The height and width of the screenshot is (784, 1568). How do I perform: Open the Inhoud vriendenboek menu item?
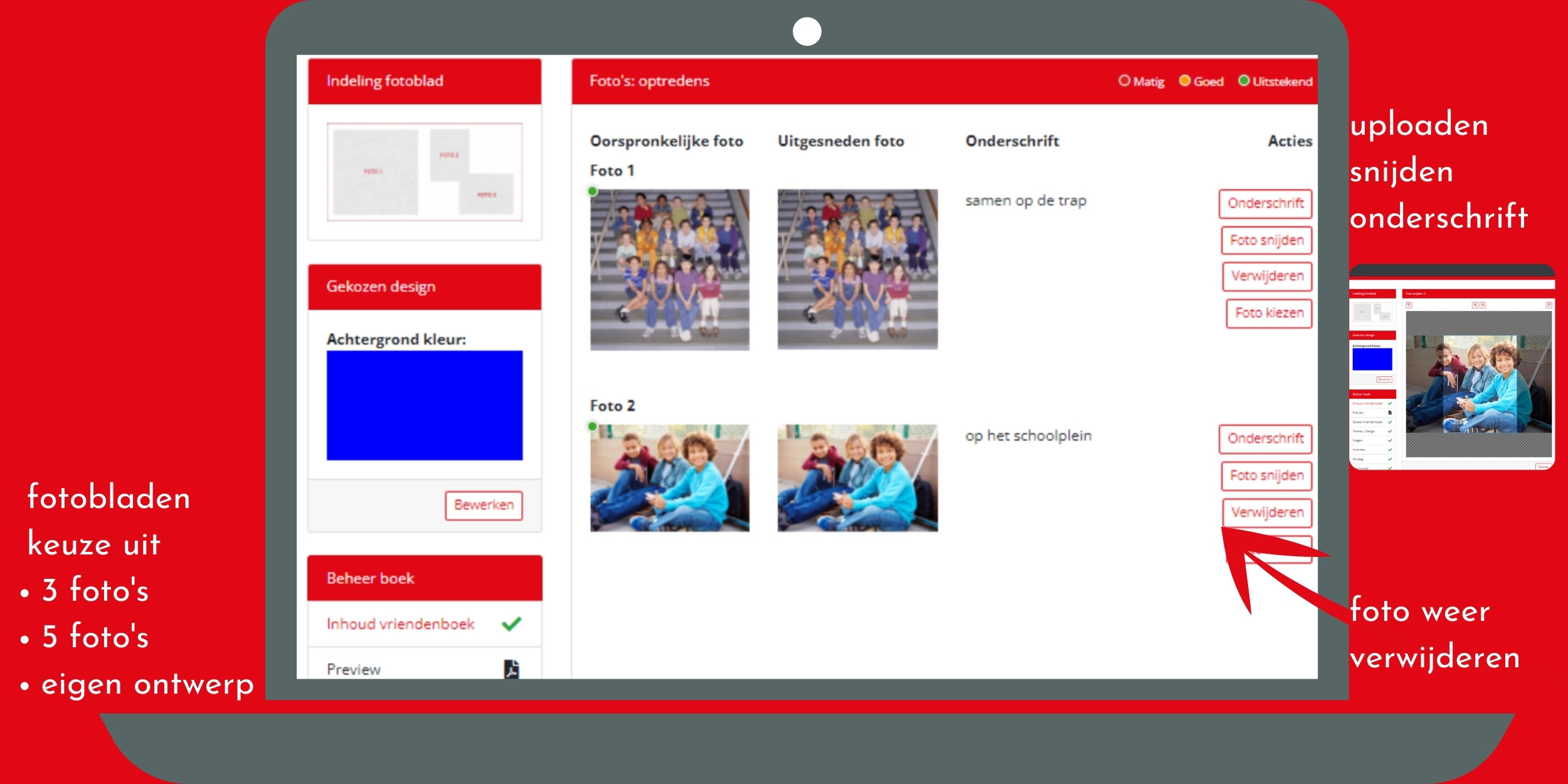[x=425, y=624]
